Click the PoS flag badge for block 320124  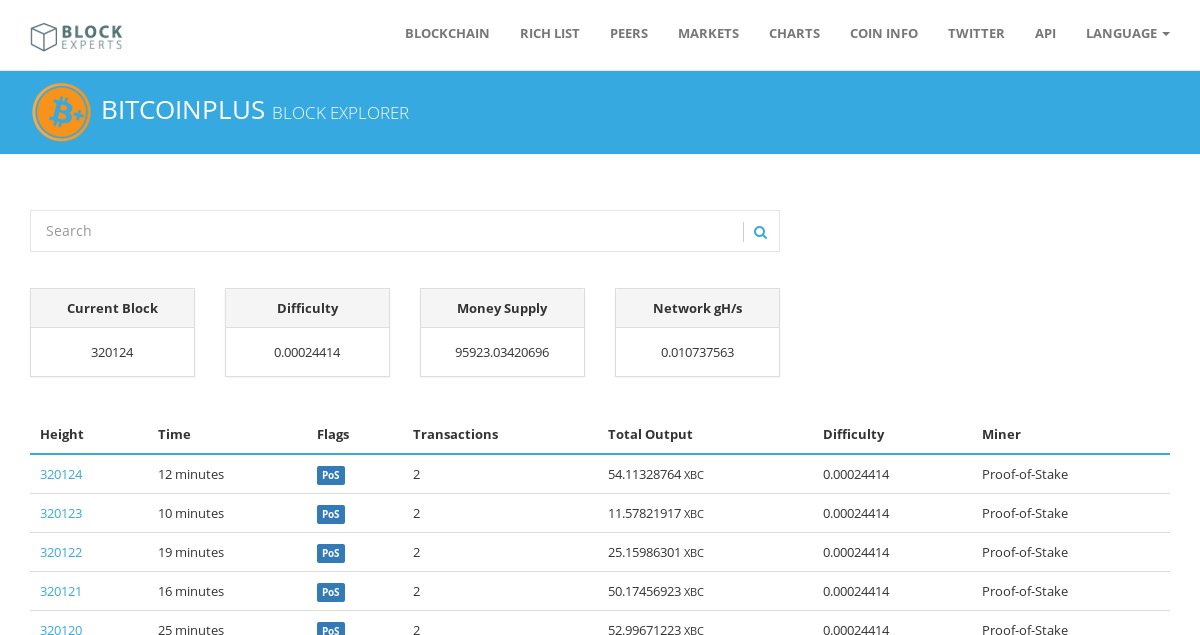click(x=331, y=475)
